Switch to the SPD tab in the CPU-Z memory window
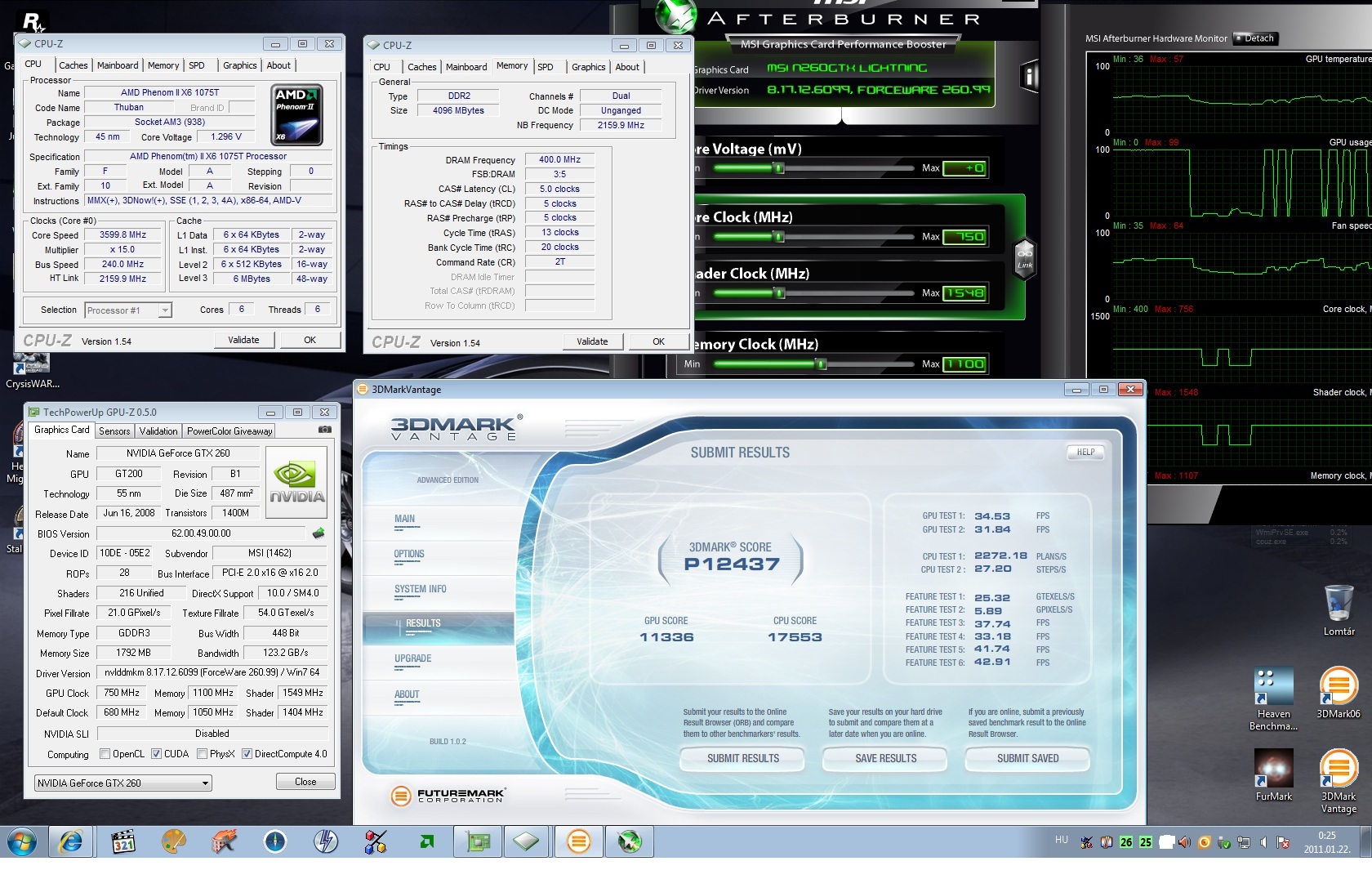Image resolution: width=1372 pixels, height=879 pixels. 546,67
